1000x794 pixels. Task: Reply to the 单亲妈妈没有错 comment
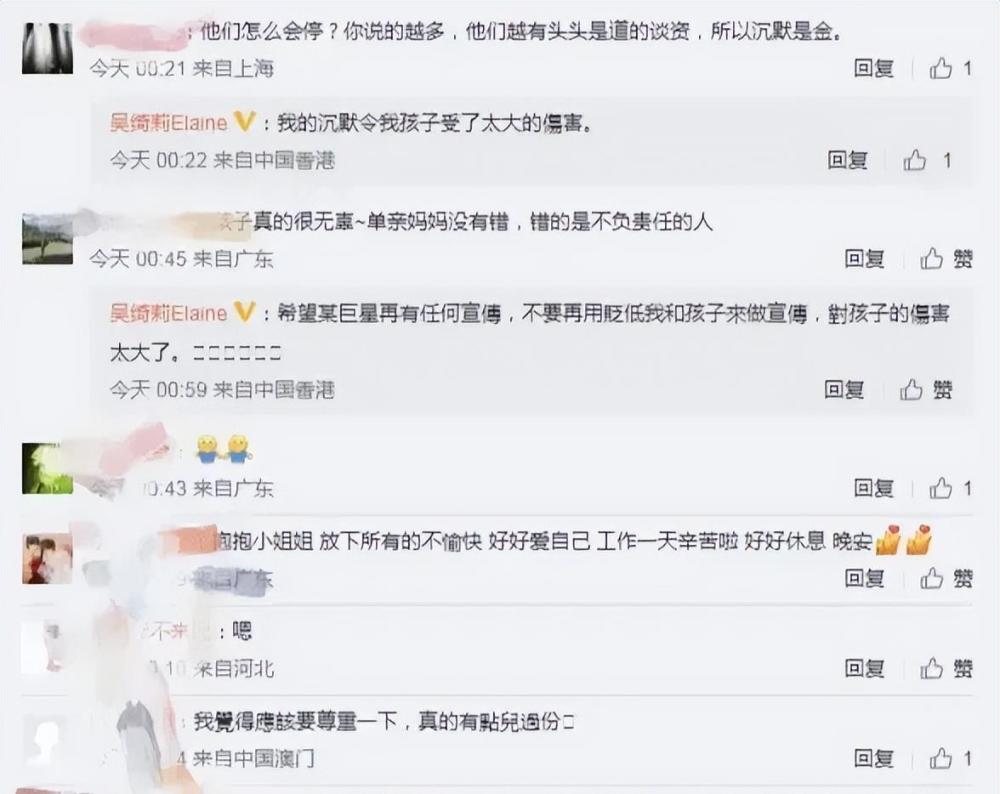pyautogui.click(x=864, y=258)
